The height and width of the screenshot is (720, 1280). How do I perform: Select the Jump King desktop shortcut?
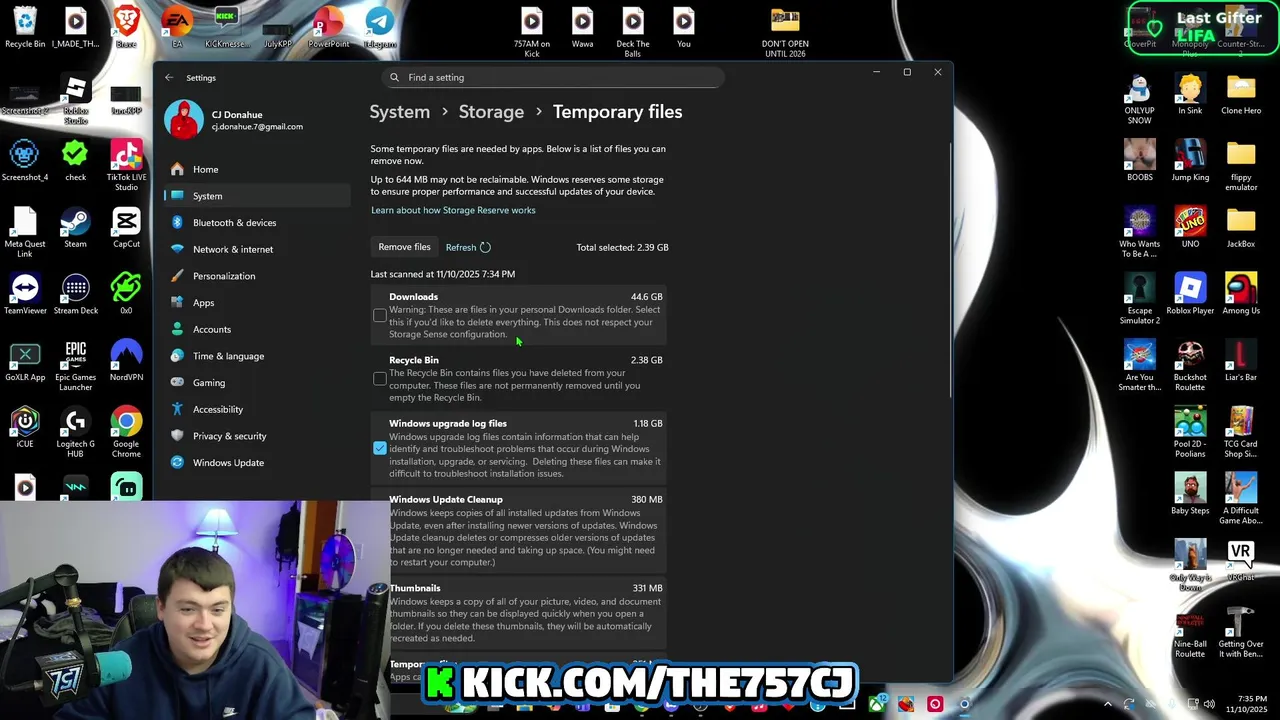1190,161
